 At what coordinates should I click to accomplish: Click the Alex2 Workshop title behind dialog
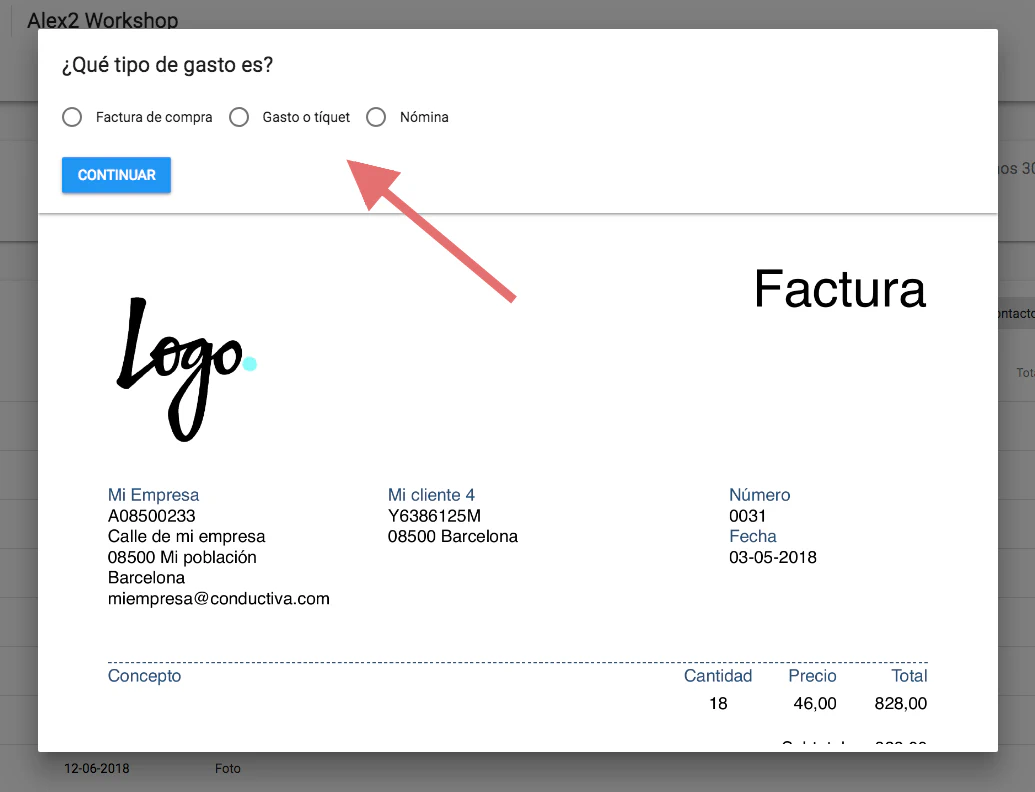pyautogui.click(x=102, y=19)
